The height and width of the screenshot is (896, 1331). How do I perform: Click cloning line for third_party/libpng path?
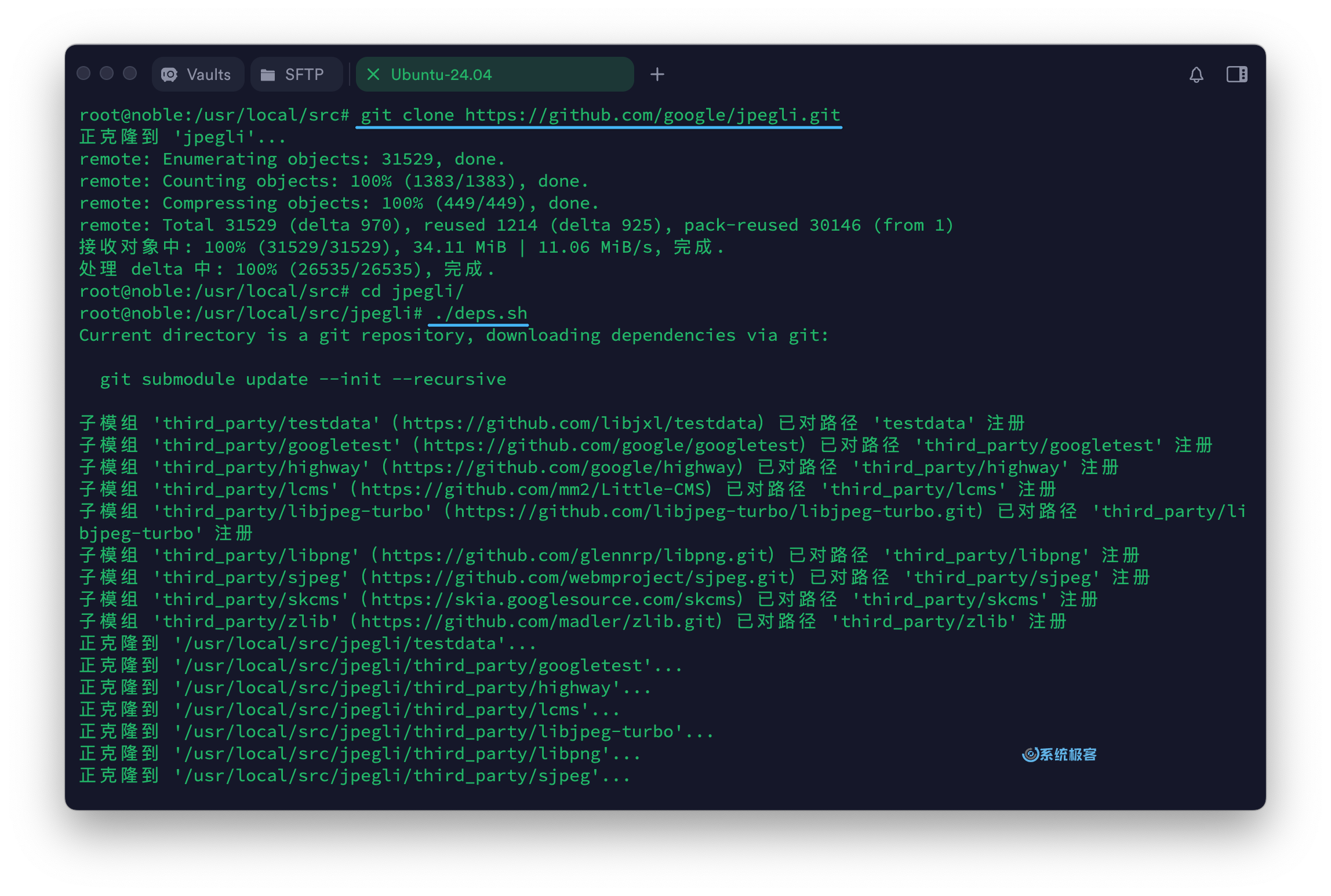click(360, 753)
